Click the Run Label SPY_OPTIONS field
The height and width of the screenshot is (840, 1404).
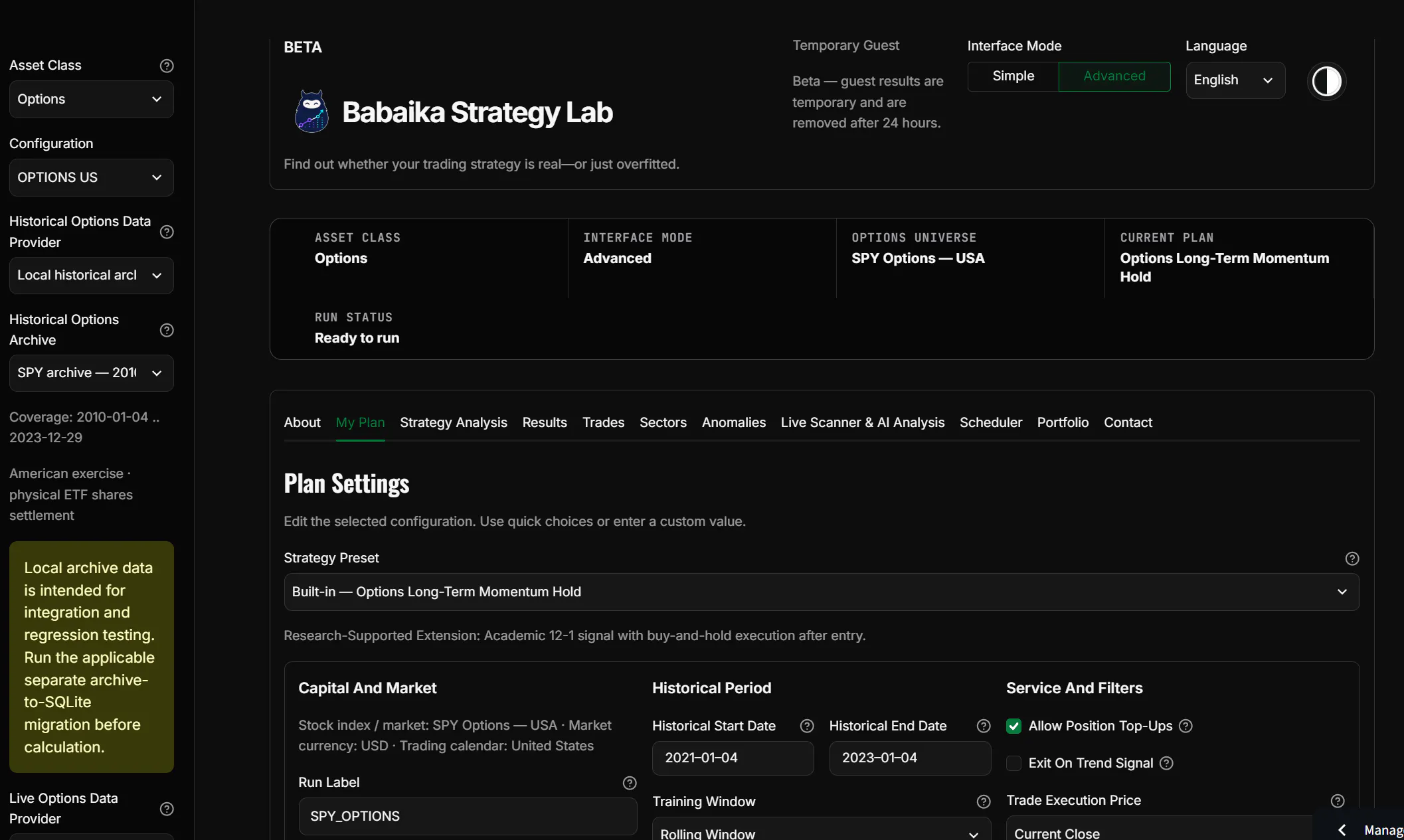click(468, 817)
